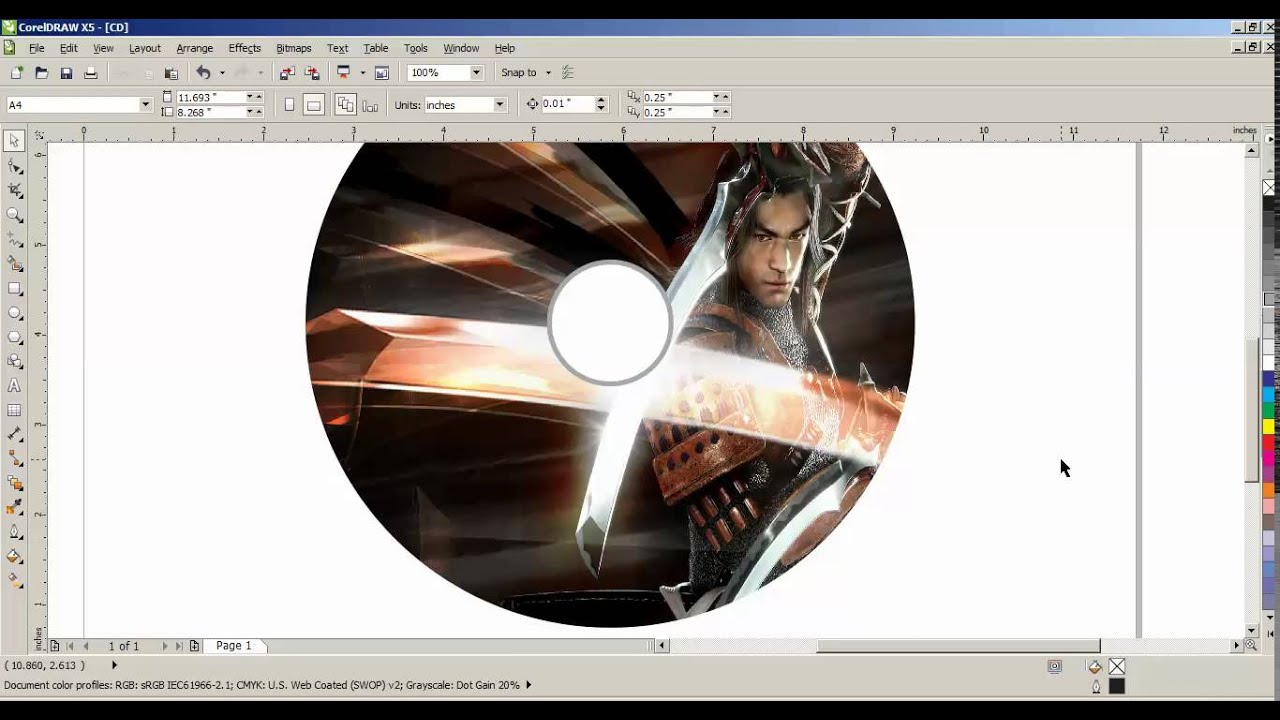Open a file with folder icon

(41, 73)
